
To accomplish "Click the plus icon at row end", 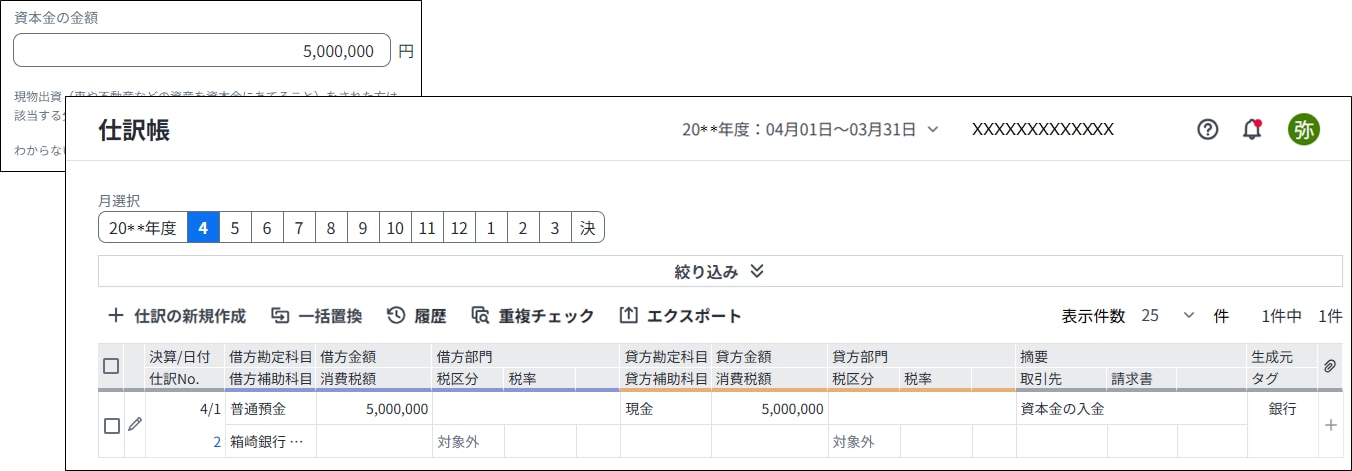I will pos(1330,425).
